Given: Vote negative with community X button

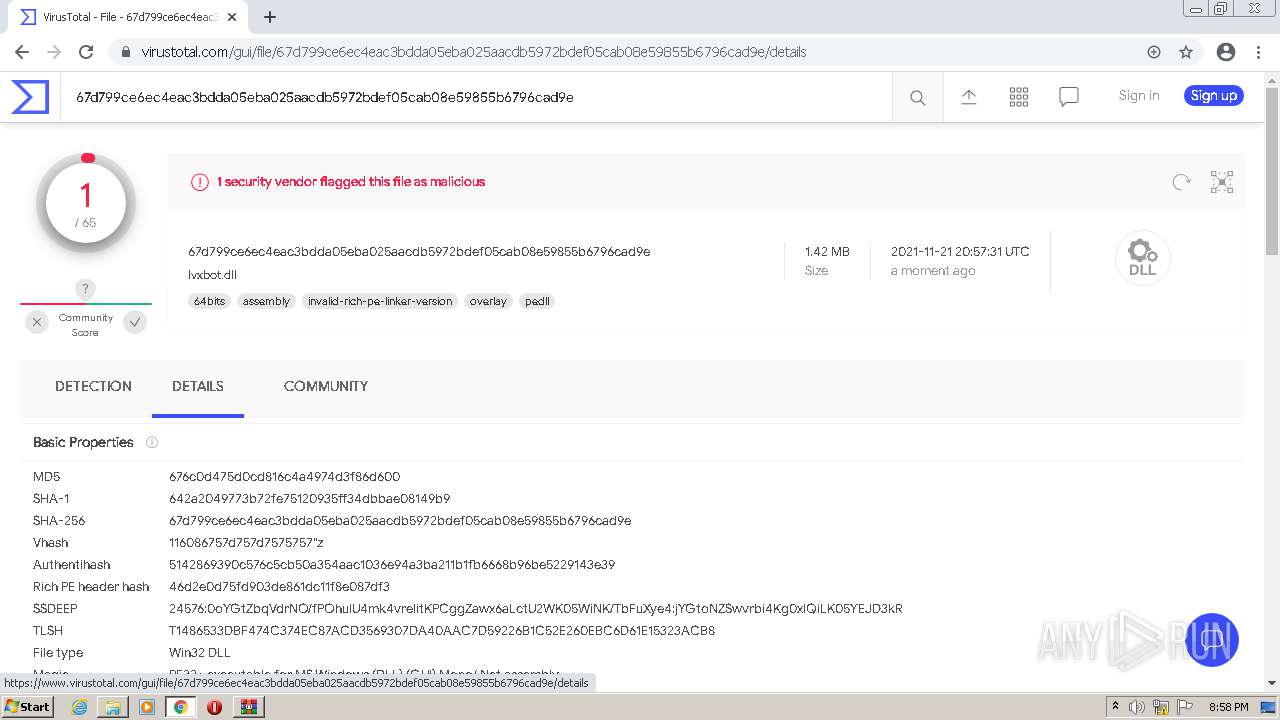Looking at the screenshot, I should (x=37, y=322).
